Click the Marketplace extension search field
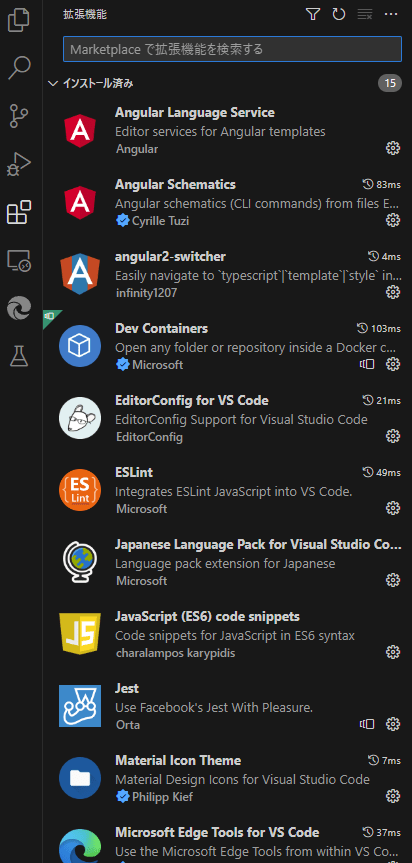The image size is (412, 863). click(x=232, y=49)
